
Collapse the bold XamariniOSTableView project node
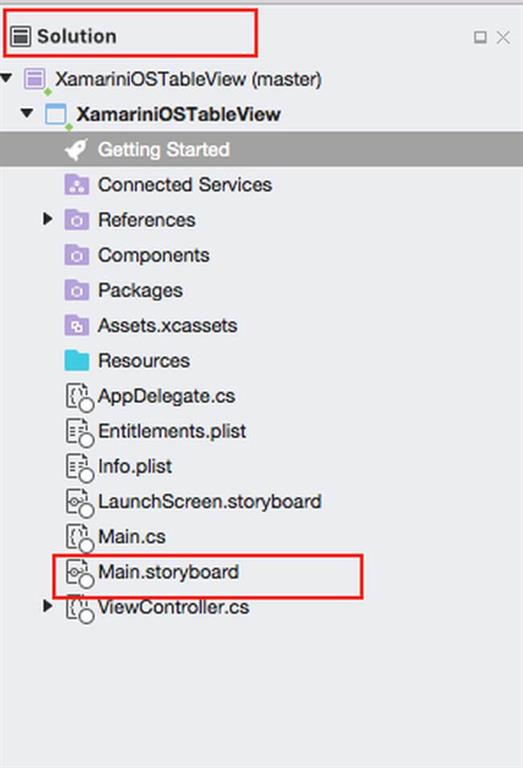[x=27, y=114]
